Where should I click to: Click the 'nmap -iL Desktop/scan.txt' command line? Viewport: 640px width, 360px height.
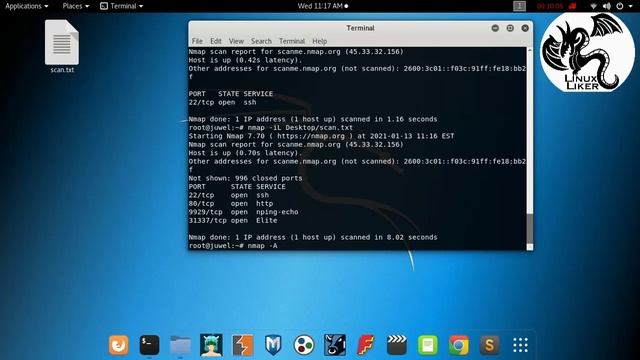click(271, 127)
